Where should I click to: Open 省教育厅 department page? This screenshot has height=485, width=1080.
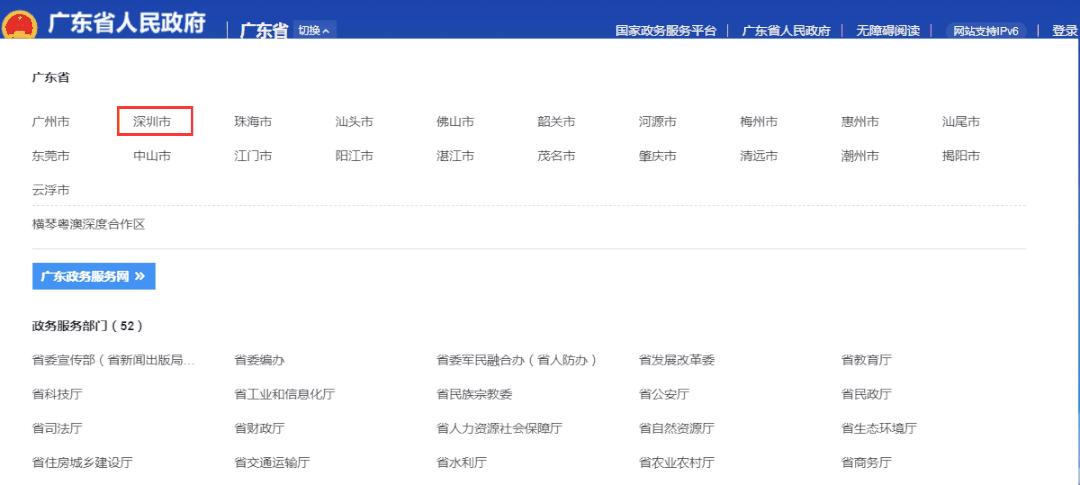(866, 360)
